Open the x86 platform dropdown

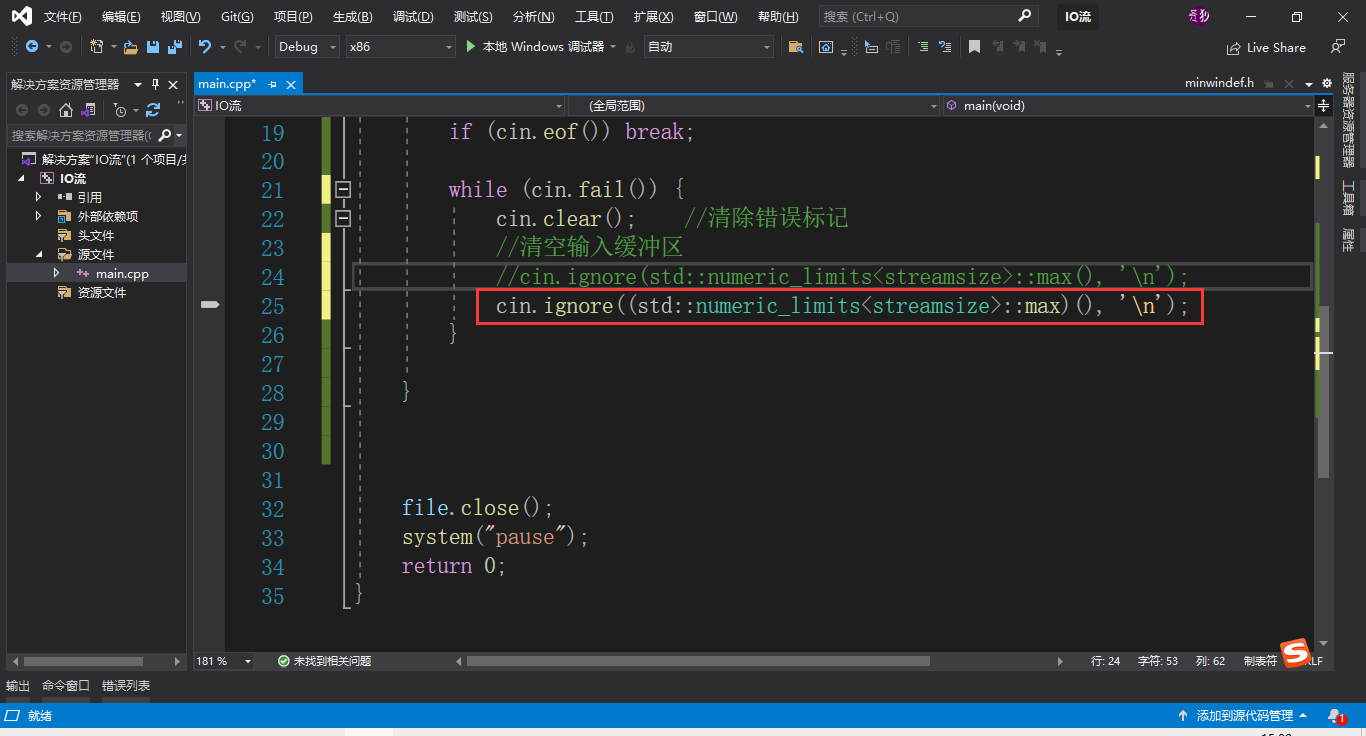[400, 46]
